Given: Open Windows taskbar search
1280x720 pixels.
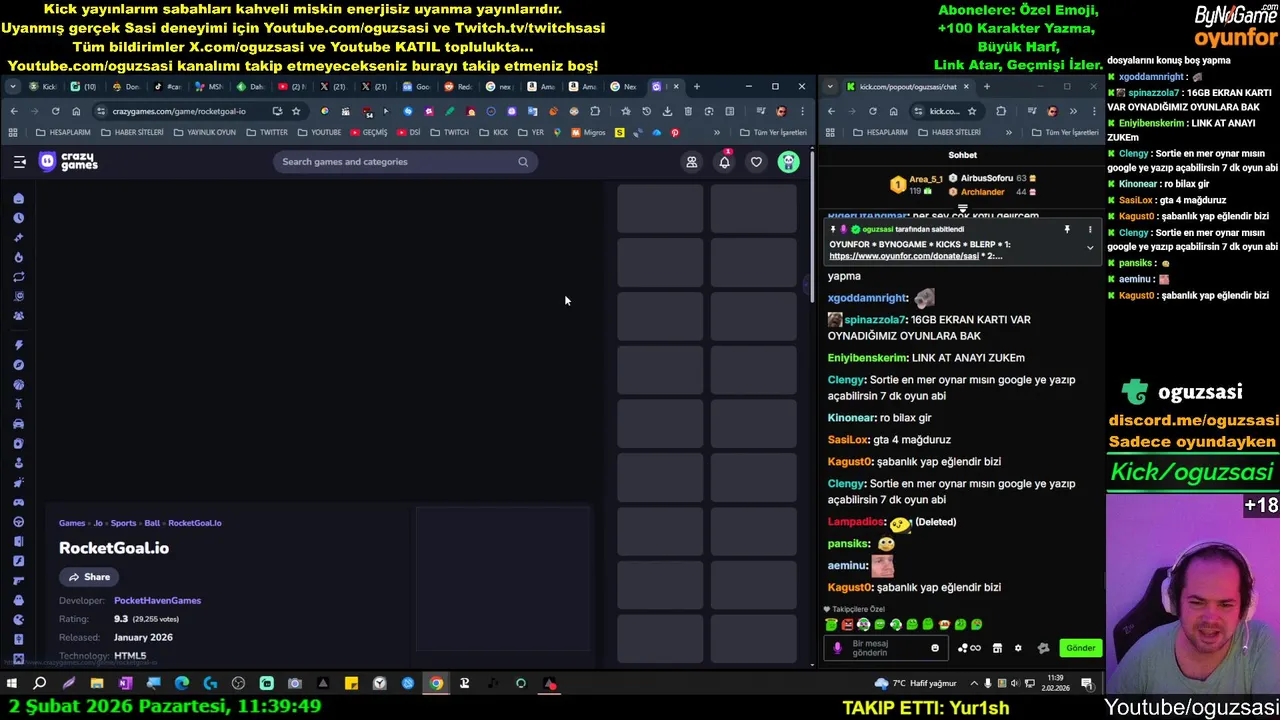Looking at the screenshot, I should [40, 684].
